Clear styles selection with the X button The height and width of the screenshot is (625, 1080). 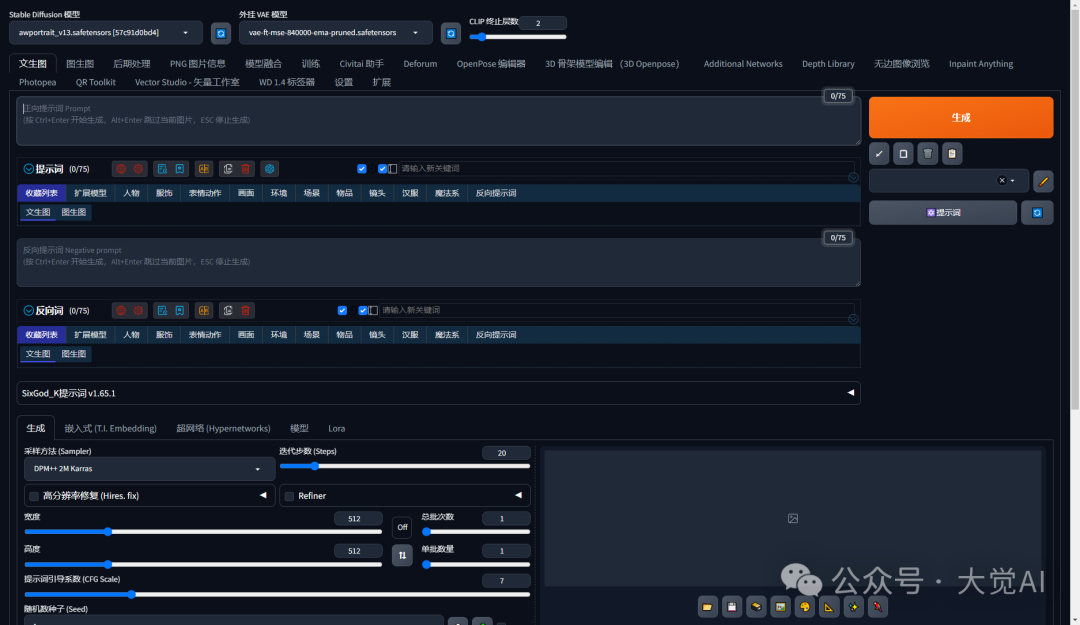point(1001,181)
